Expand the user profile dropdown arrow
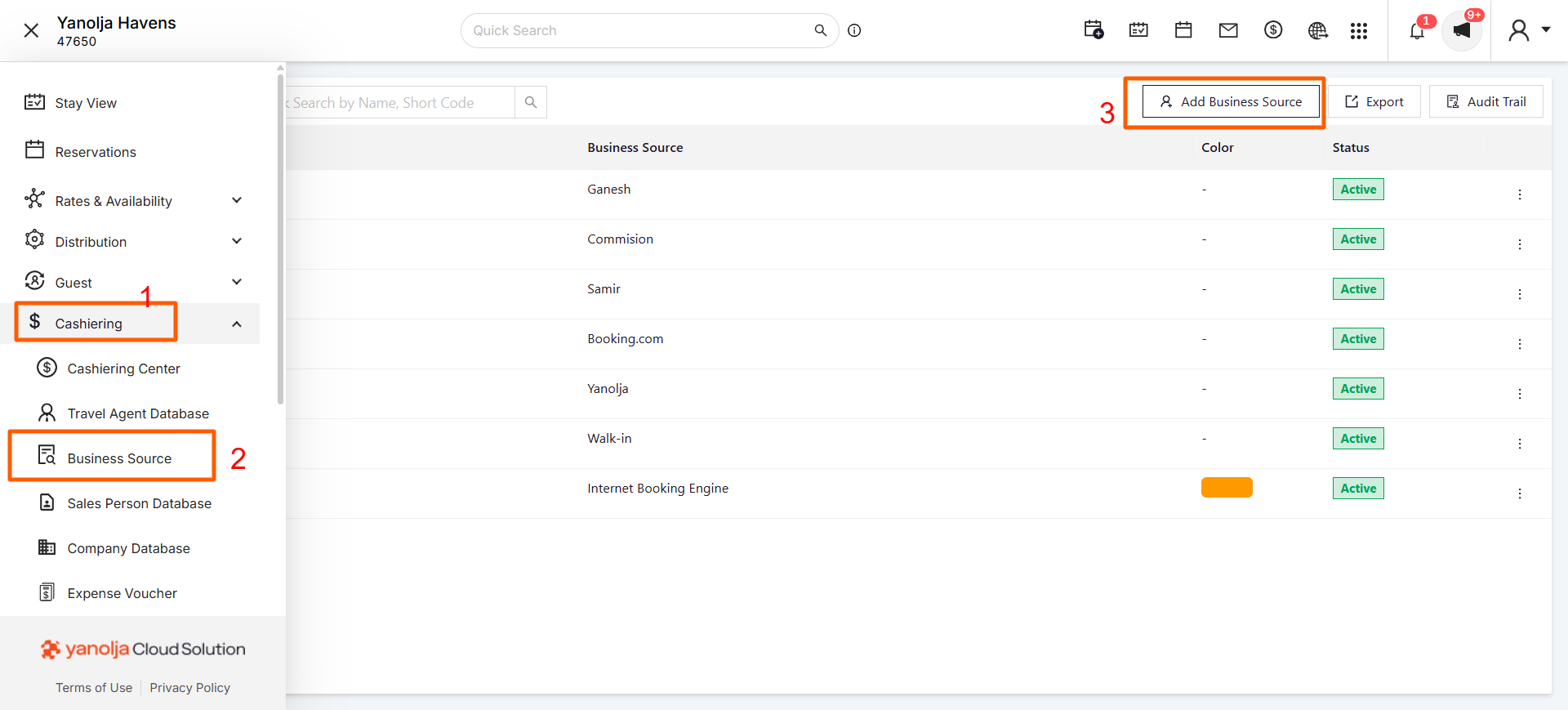1568x710 pixels. point(1546,29)
